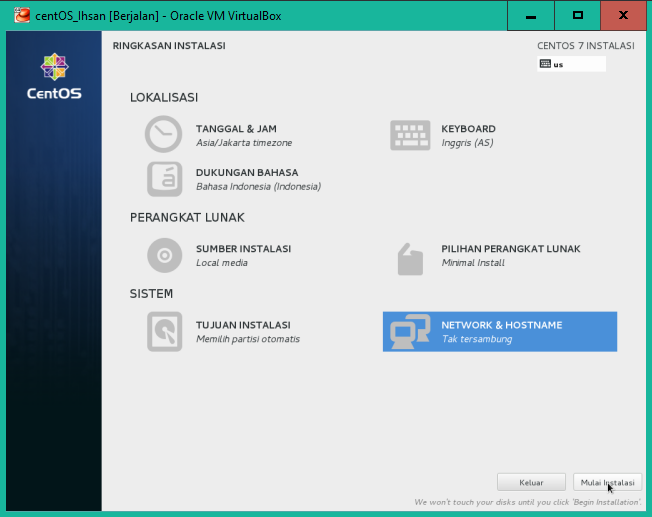Click Memilih partisi otomatis text

(248, 339)
